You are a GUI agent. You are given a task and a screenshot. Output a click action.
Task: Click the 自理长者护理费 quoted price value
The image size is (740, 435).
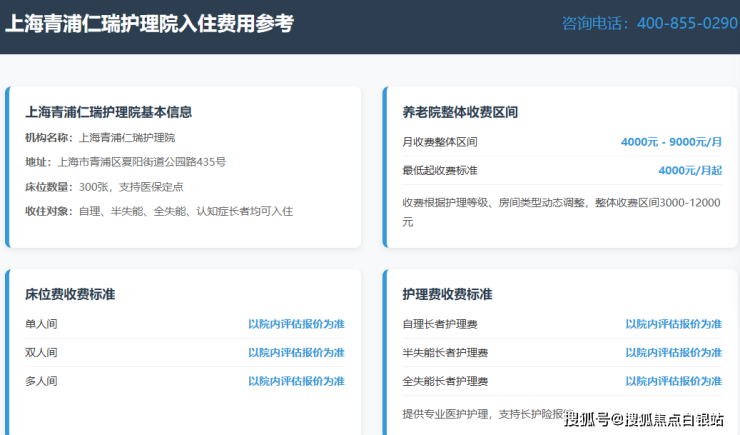coord(673,324)
